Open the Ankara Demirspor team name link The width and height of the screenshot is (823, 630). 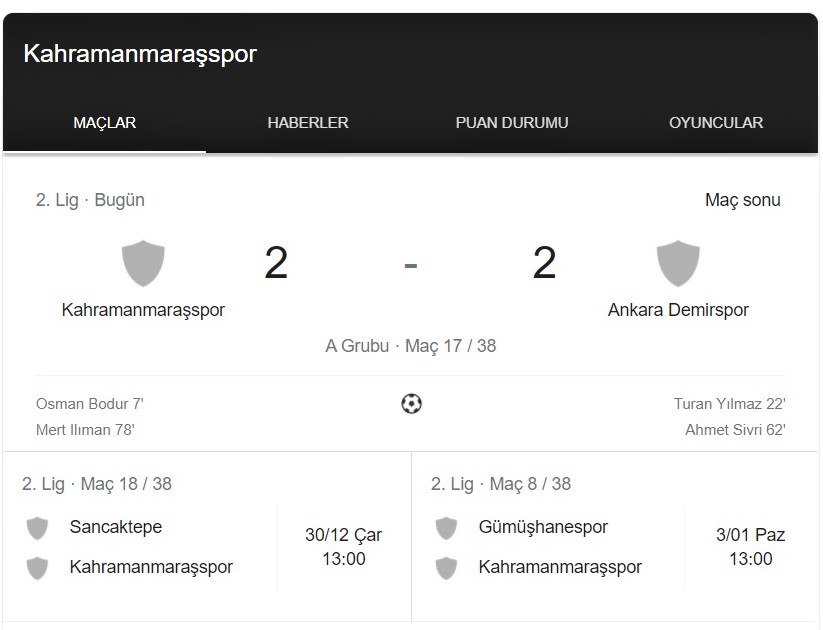(x=678, y=310)
